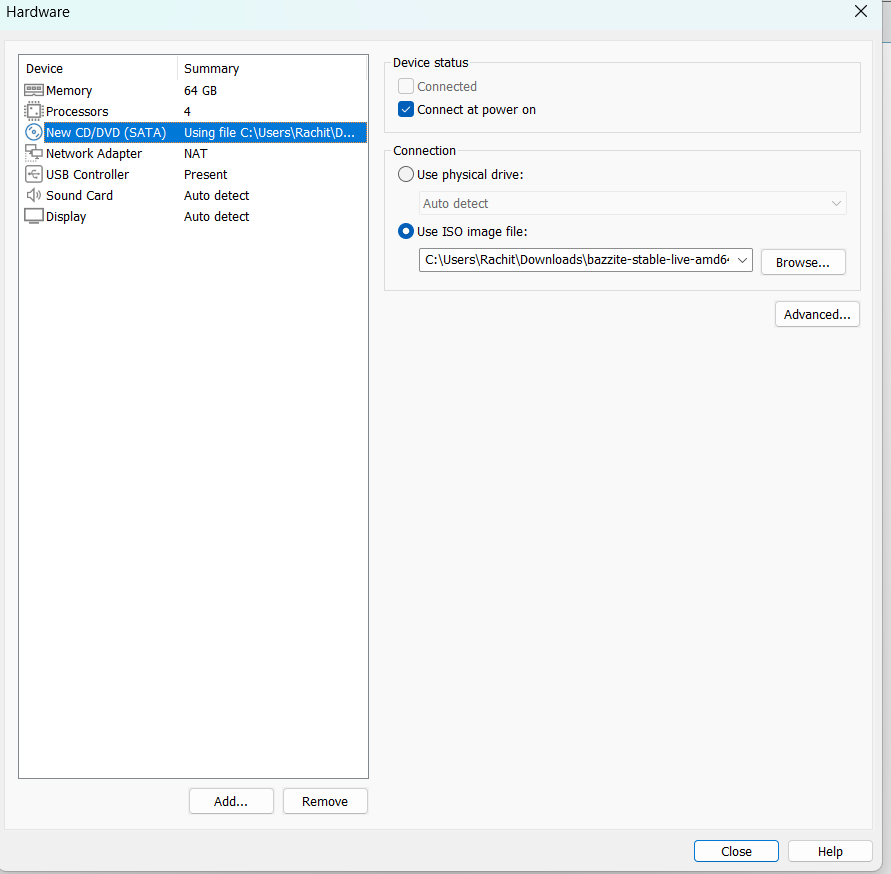Open Help for hardware dialog
This screenshot has width=891, height=874.
coord(830,851)
